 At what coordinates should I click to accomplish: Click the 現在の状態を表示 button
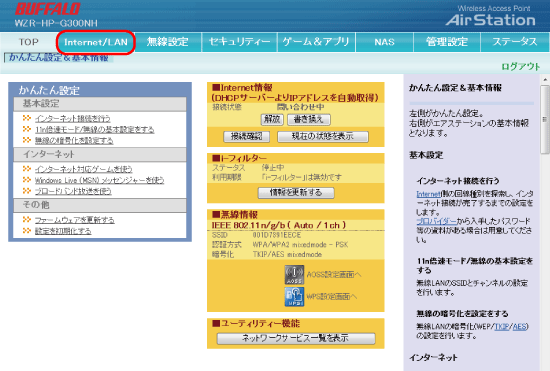click(323, 136)
